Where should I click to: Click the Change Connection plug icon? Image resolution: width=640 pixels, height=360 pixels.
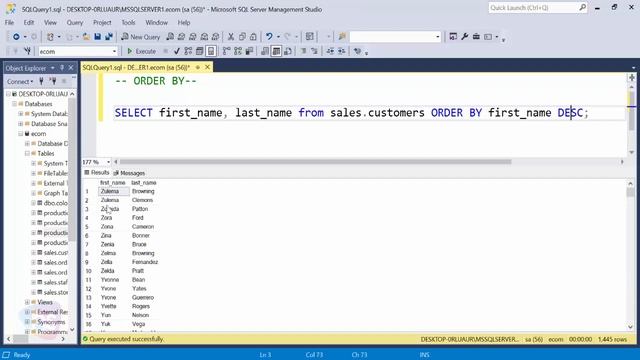tap(27, 51)
